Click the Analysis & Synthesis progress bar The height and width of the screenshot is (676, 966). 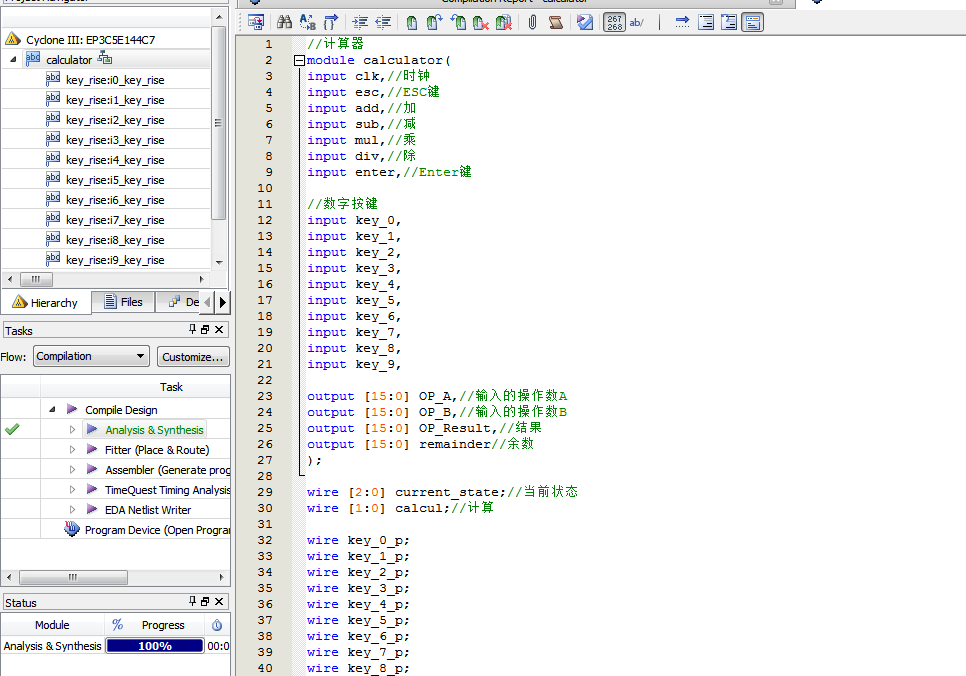coord(154,646)
